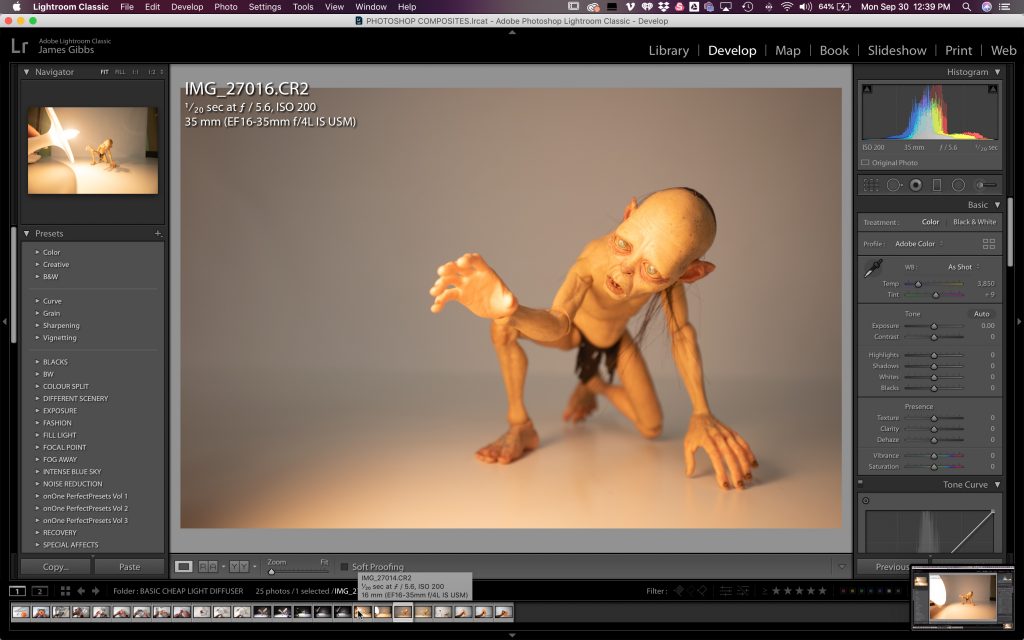Set Navigator zoom to FIT
Screen dimensions: 1024x640
pyautogui.click(x=104, y=72)
